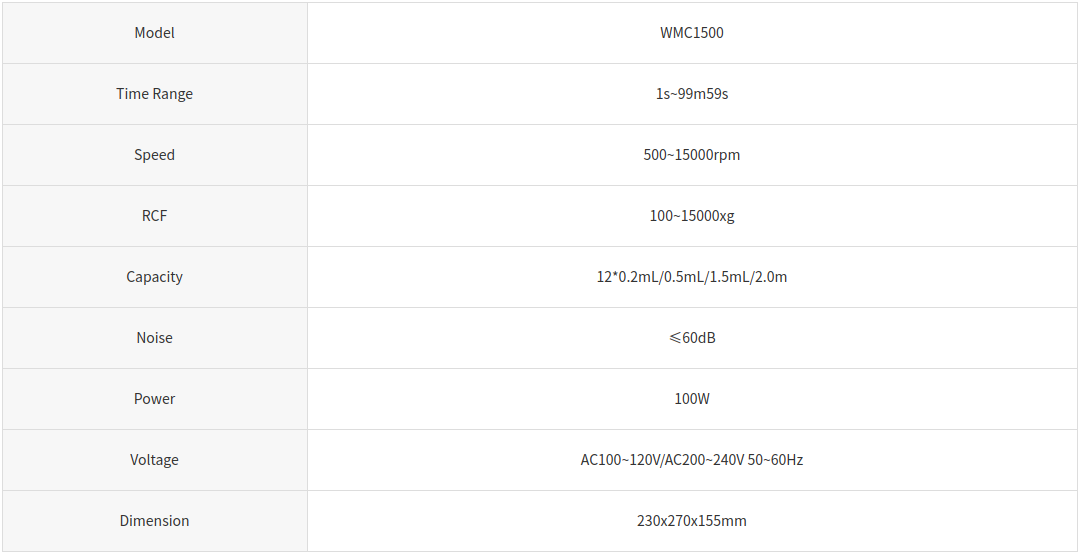Select the 1s~99m59s value
This screenshot has height=556, width=1081.
point(691,94)
